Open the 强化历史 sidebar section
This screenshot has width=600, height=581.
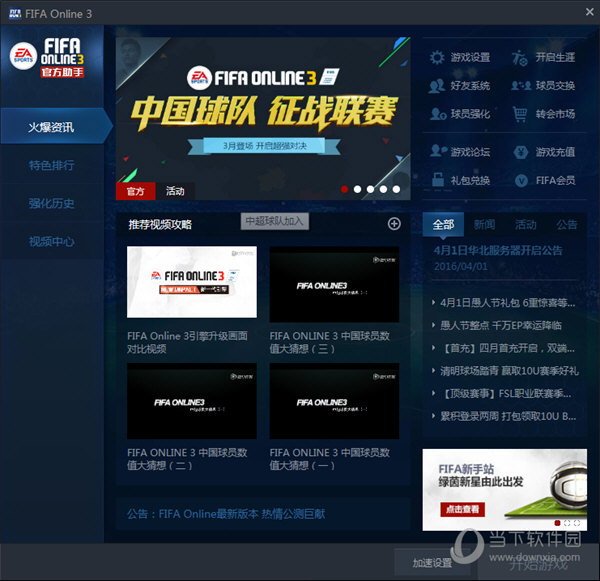tap(52, 203)
